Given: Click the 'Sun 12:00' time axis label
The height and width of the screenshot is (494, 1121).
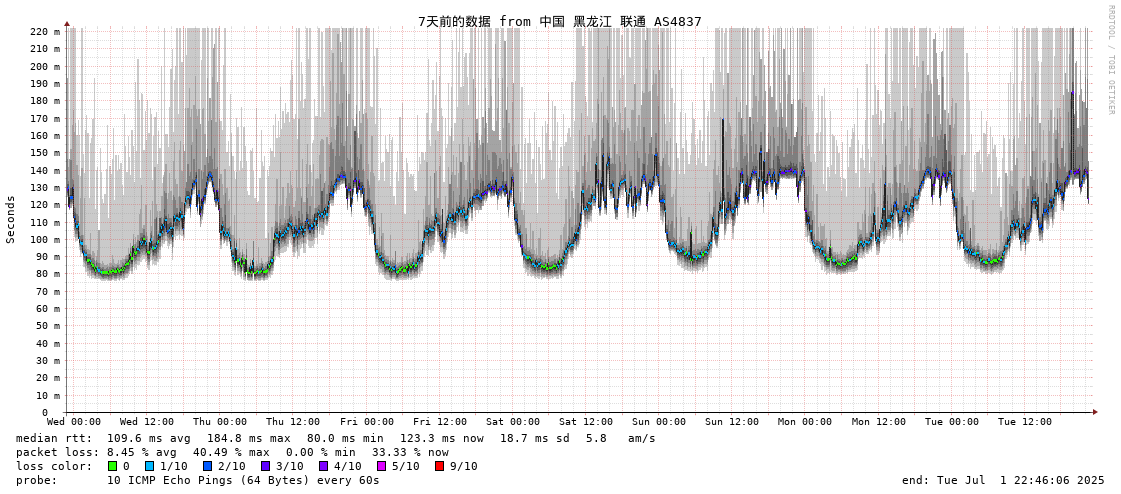Looking at the screenshot, I should [x=732, y=422].
